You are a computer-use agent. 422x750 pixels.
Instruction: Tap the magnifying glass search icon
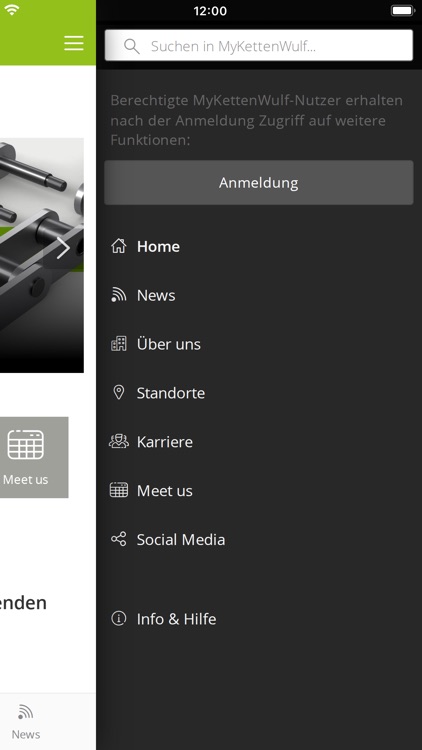point(132,46)
